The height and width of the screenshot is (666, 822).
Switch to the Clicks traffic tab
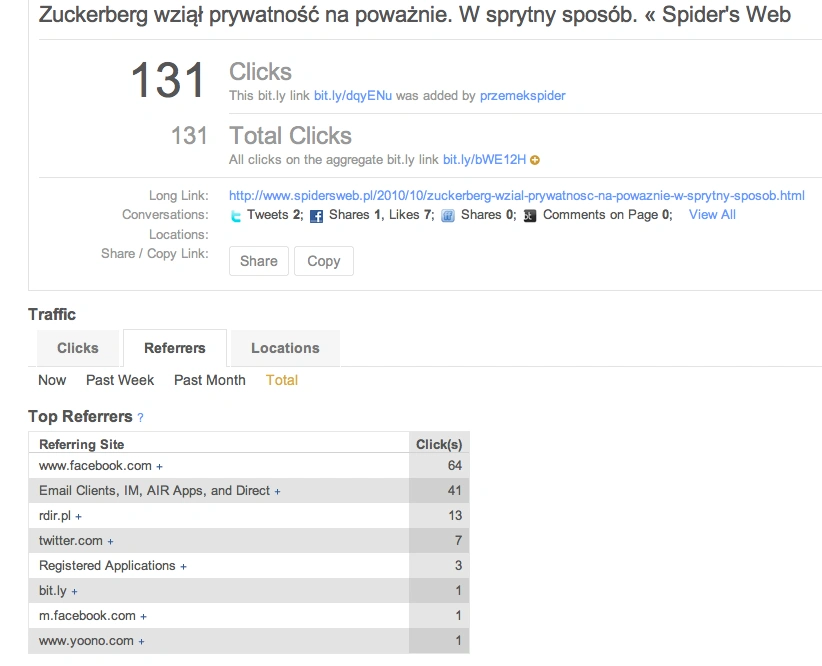coord(78,348)
